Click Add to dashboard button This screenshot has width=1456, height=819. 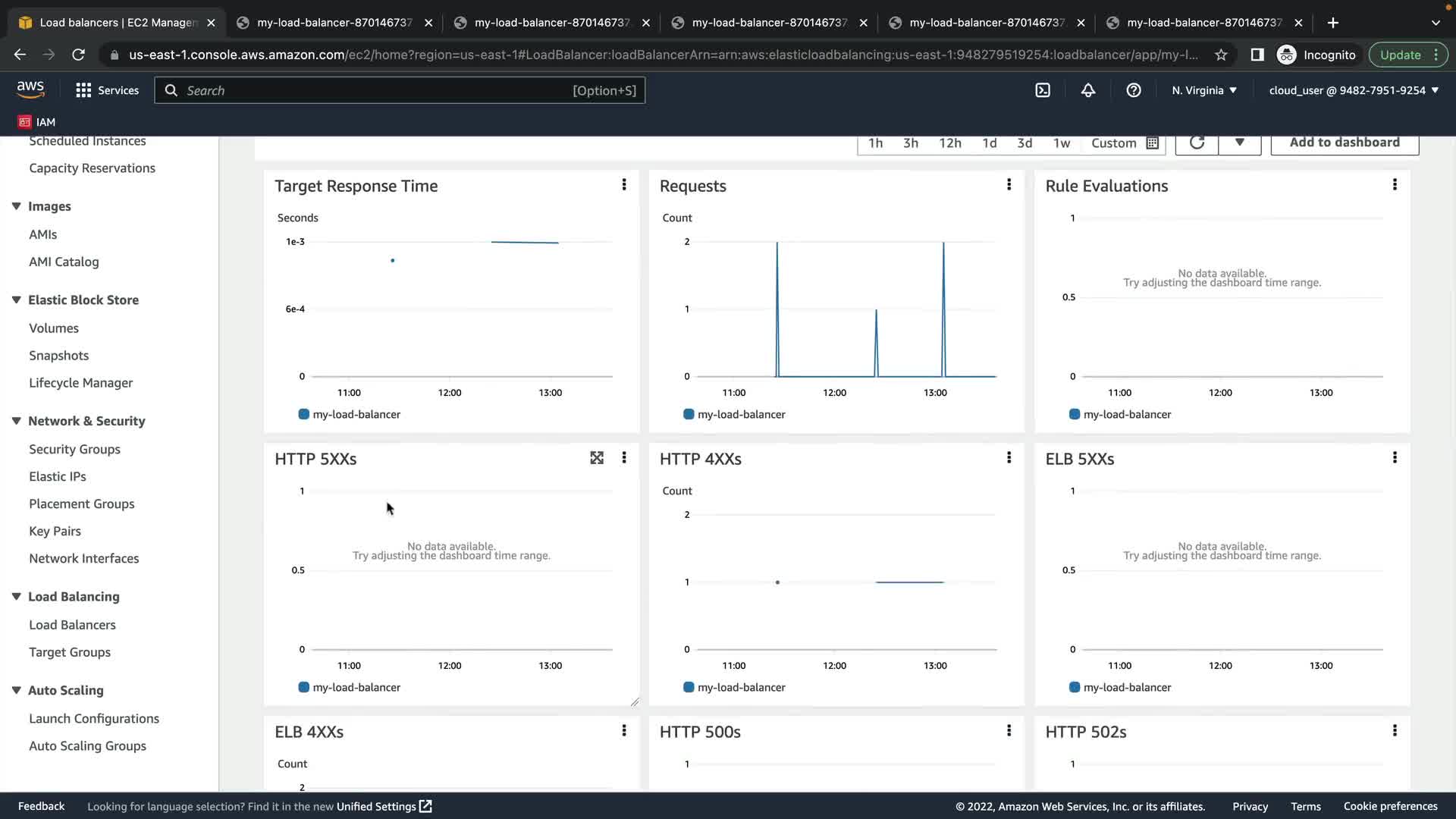point(1344,143)
